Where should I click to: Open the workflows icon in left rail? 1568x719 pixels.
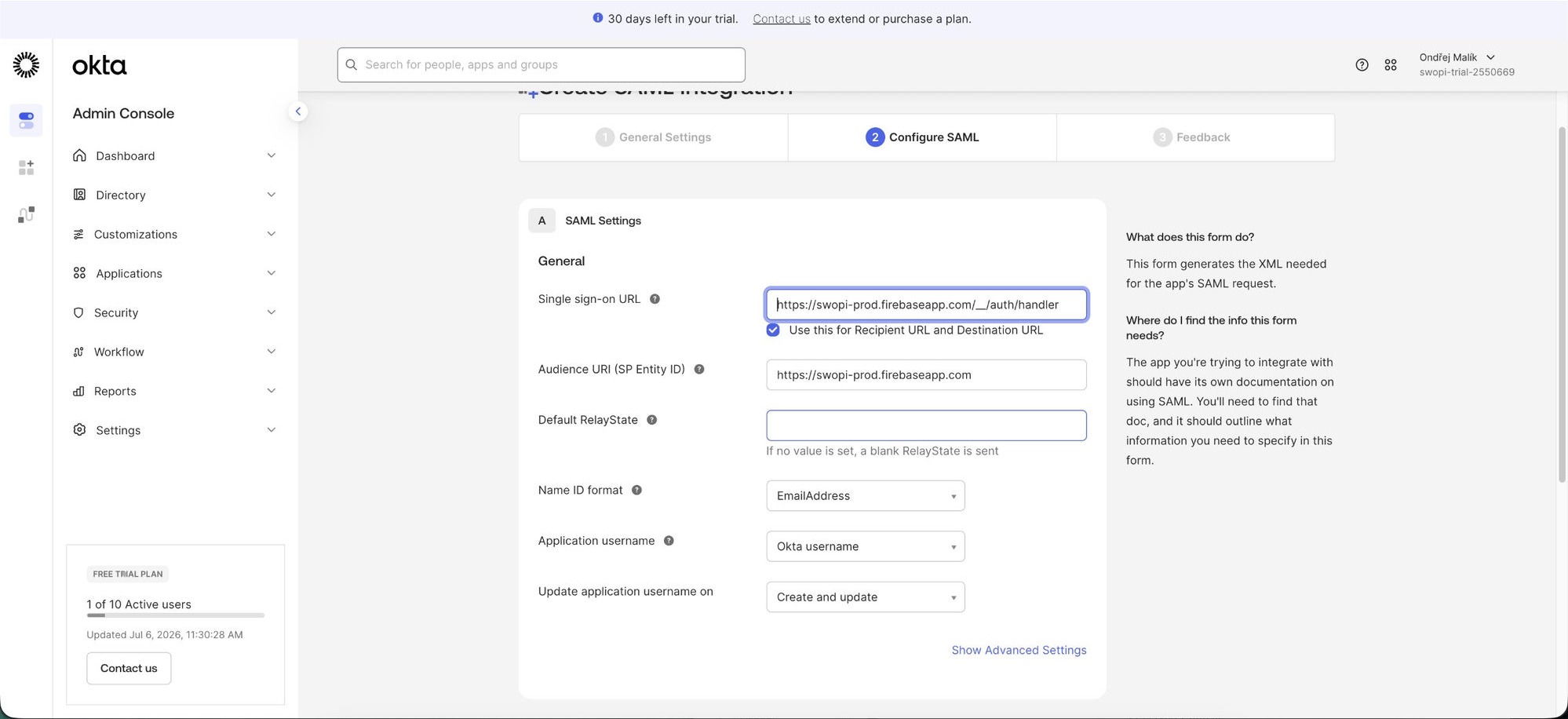(x=26, y=214)
